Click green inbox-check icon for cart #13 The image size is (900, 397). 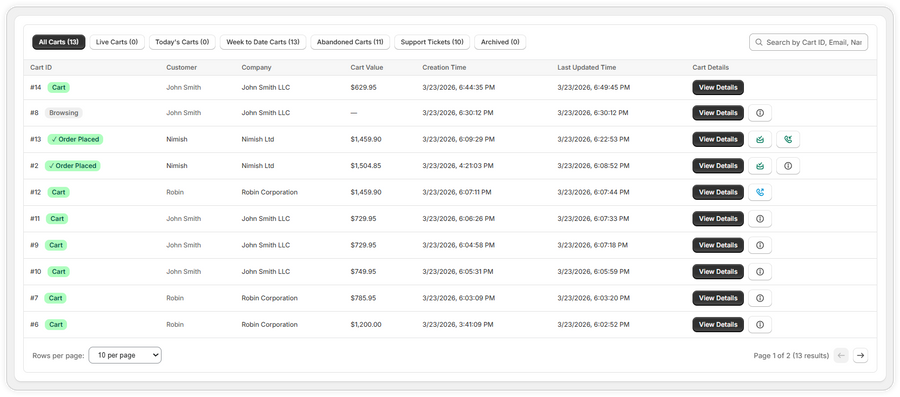click(x=760, y=139)
